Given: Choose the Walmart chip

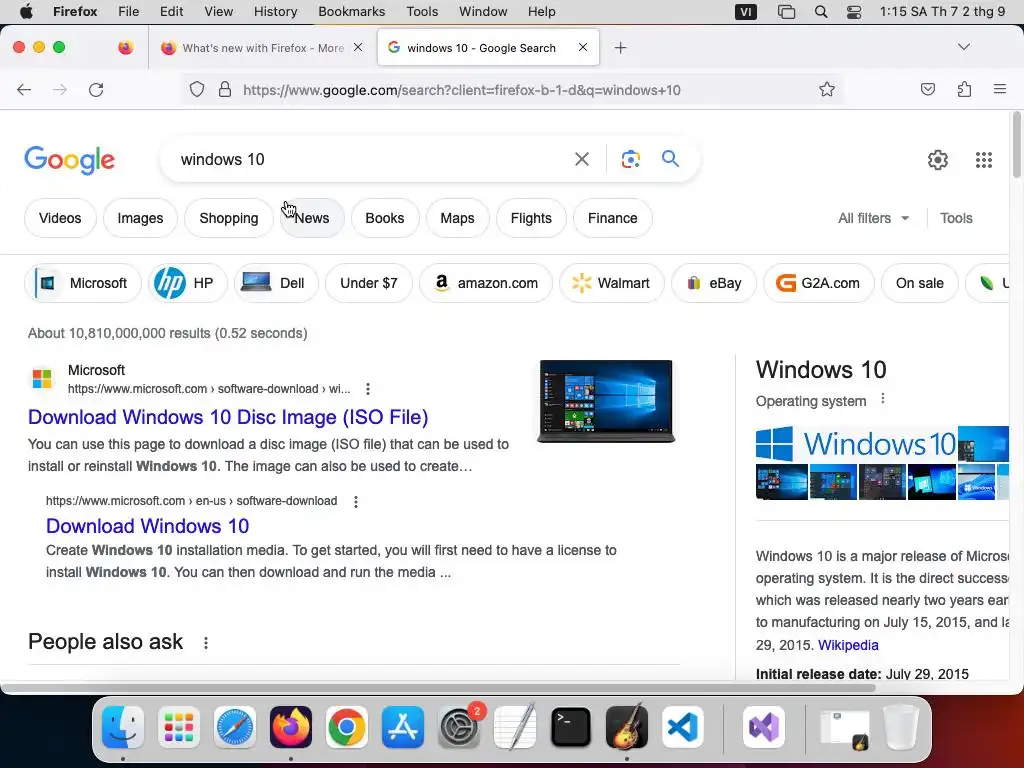Looking at the screenshot, I should (x=612, y=283).
